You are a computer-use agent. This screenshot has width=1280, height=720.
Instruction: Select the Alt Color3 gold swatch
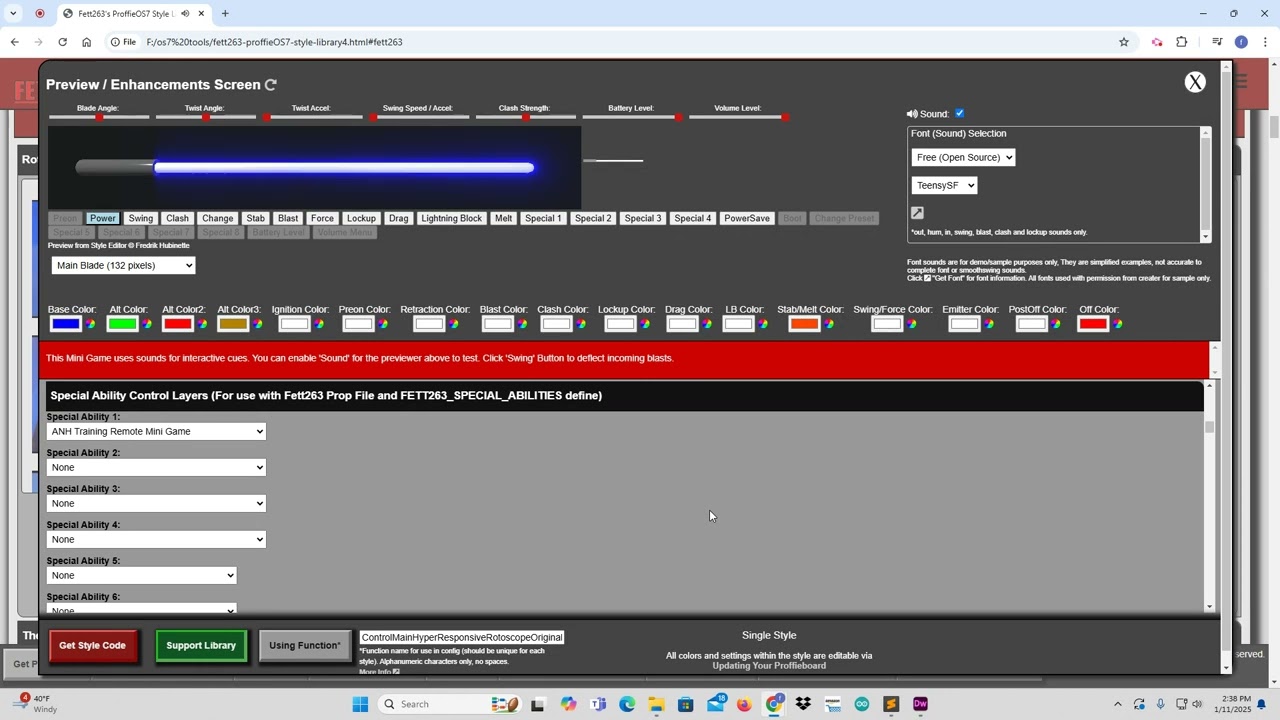(x=233, y=324)
